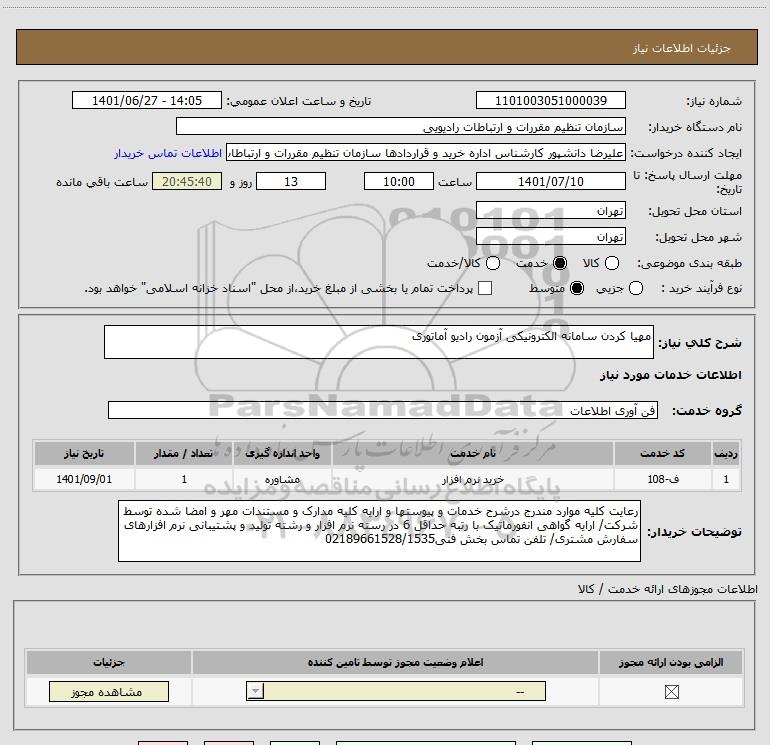Click the کد خدمت column header

[x=662, y=453]
